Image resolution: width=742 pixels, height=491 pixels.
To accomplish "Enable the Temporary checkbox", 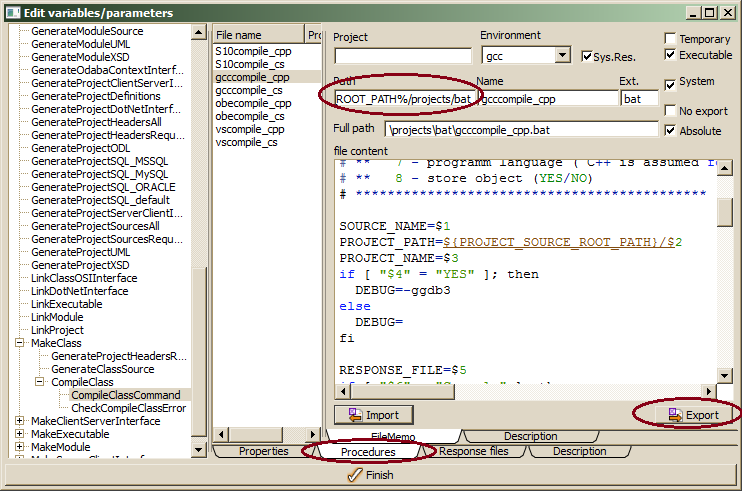I will (x=671, y=39).
